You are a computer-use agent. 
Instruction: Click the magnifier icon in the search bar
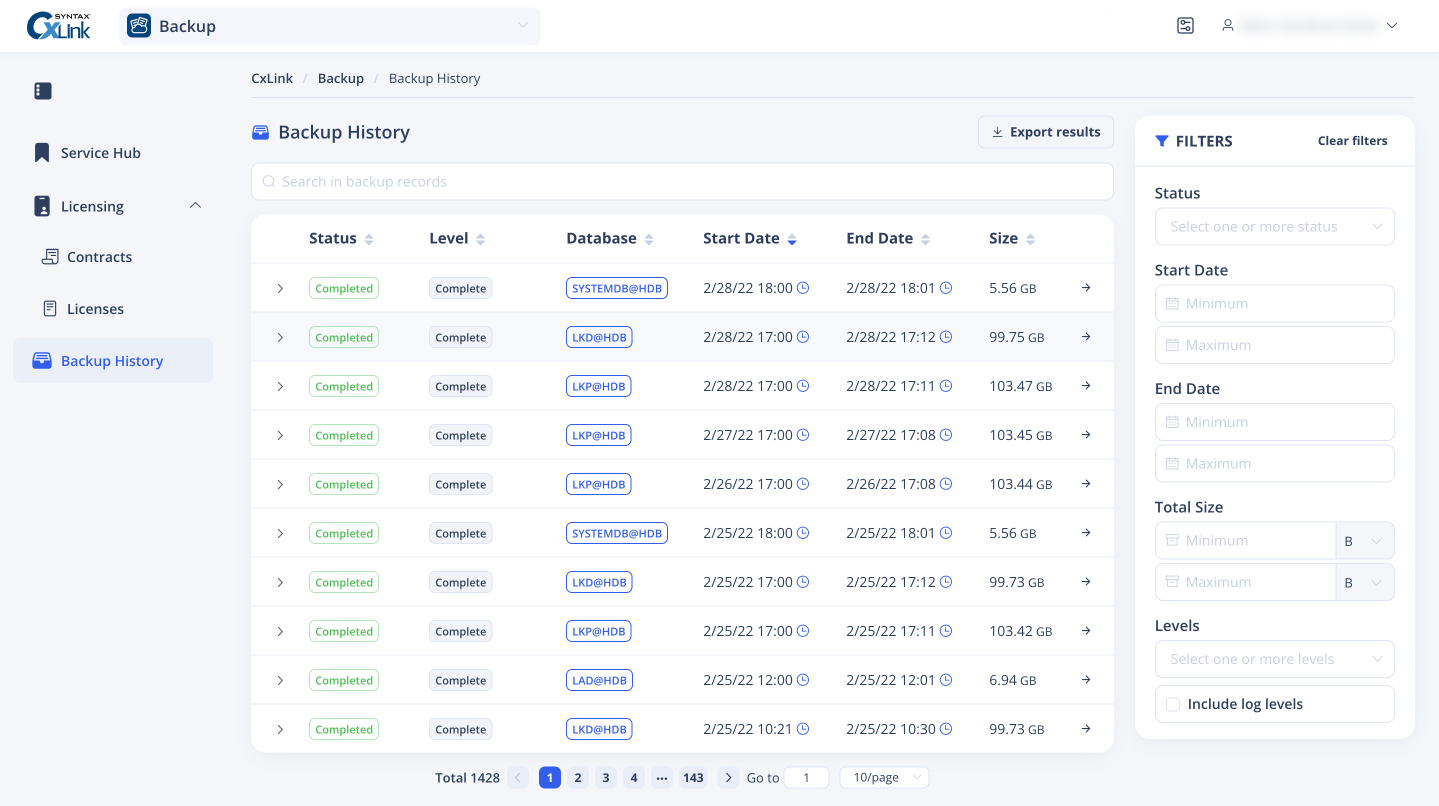click(268, 181)
